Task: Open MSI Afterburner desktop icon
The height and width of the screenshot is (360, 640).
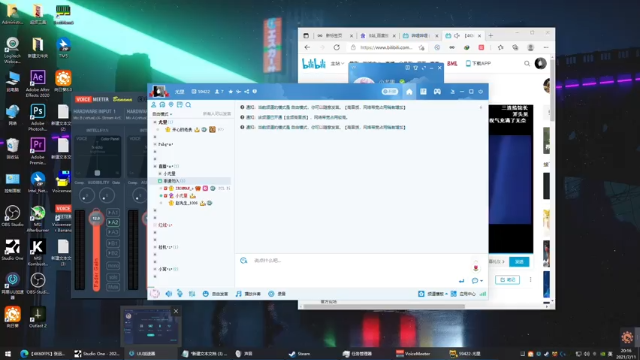Action: click(x=38, y=218)
